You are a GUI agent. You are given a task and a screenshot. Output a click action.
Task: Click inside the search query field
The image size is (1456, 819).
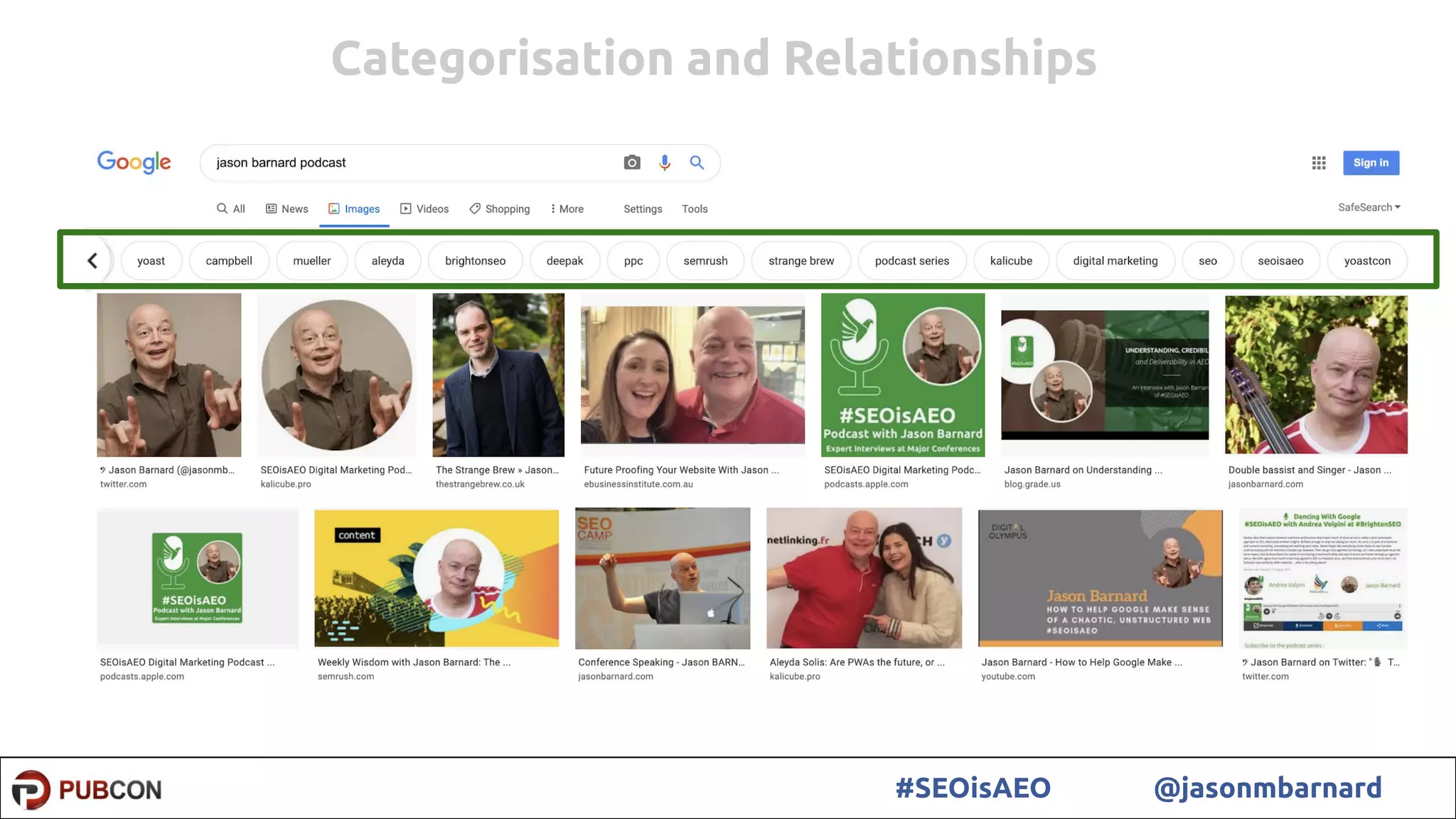[x=412, y=163]
